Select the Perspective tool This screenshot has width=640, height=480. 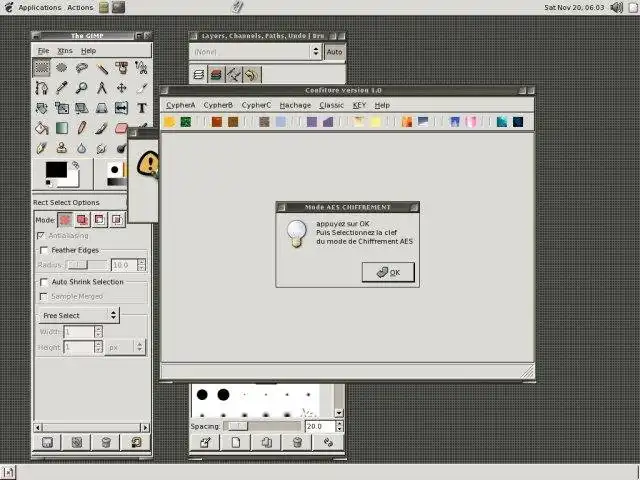pyautogui.click(x=101, y=108)
